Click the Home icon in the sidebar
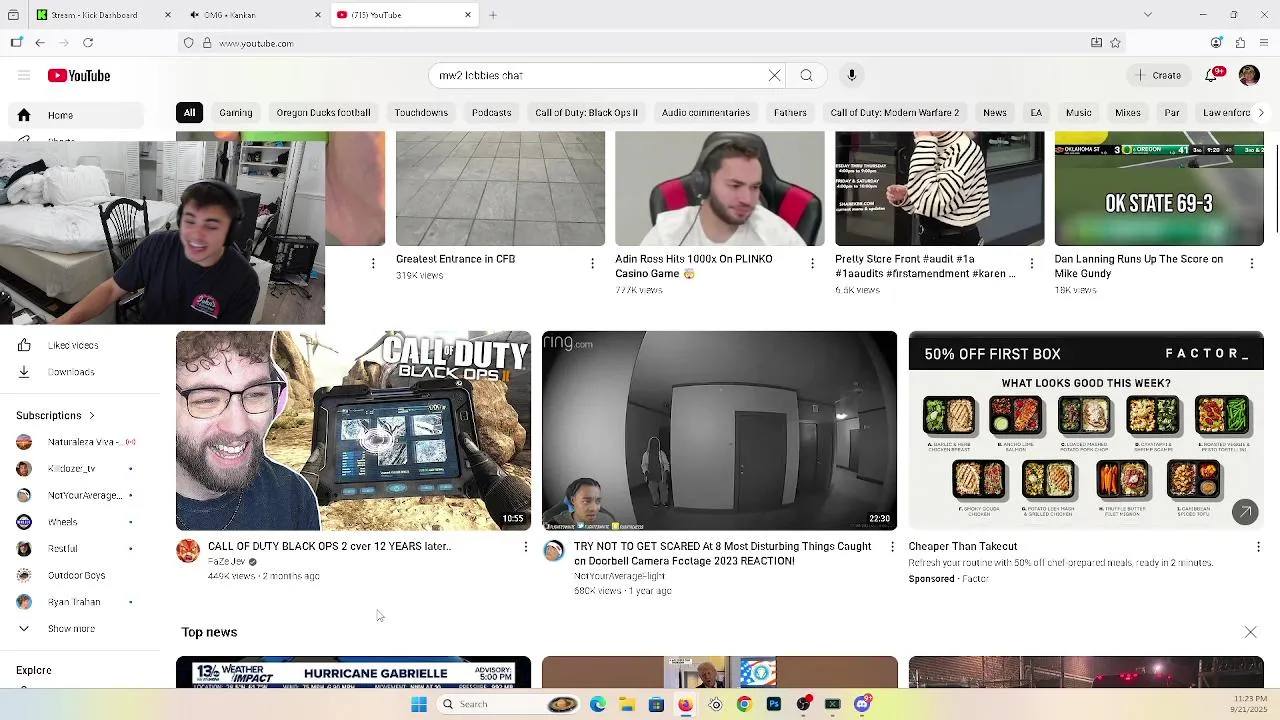 pos(24,115)
